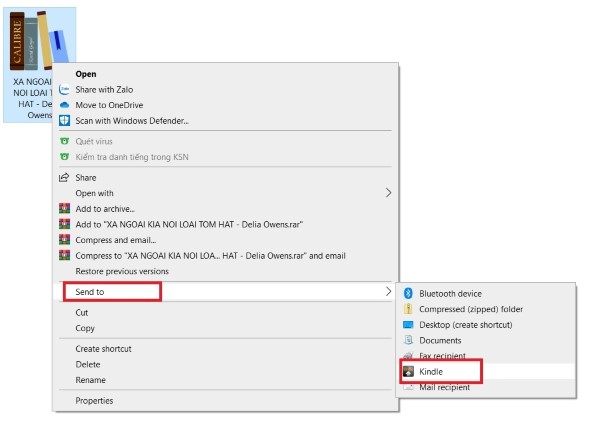Click the Share icon in context menu
This screenshot has height=441, width=600.
point(64,178)
